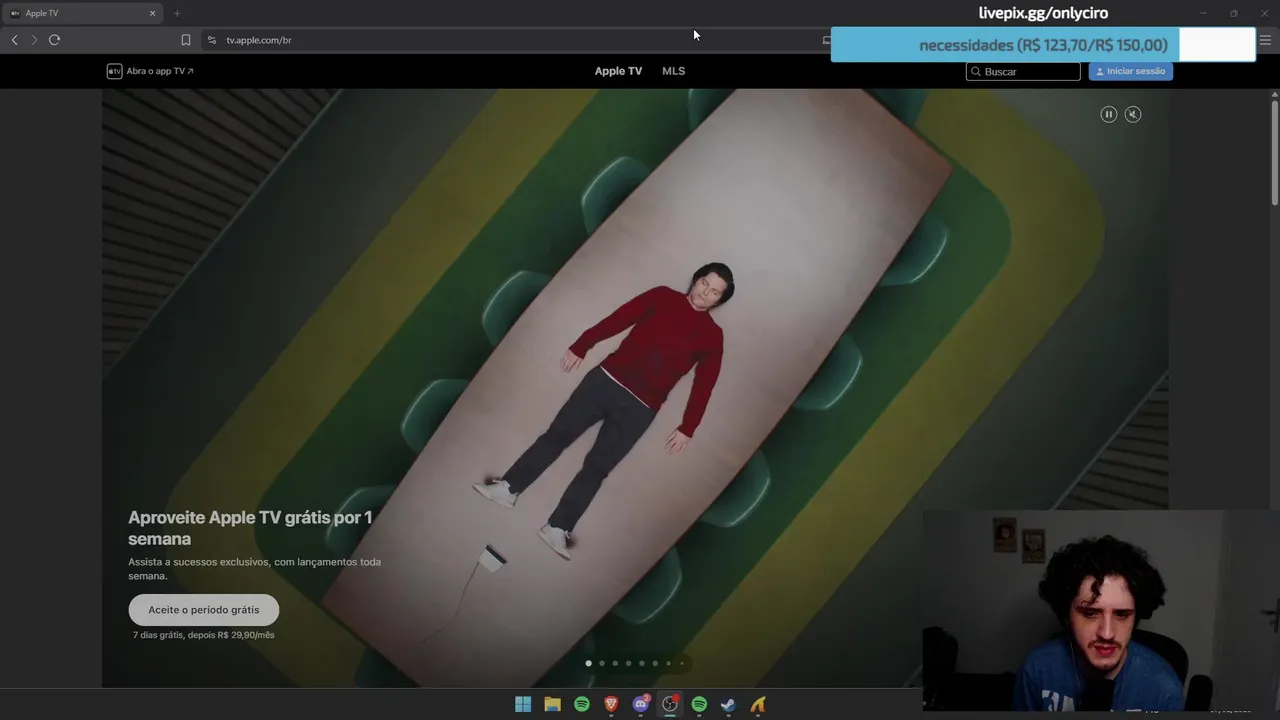Open site settings icon in address bar
Screen dimensions: 1280x720
[x=211, y=40]
